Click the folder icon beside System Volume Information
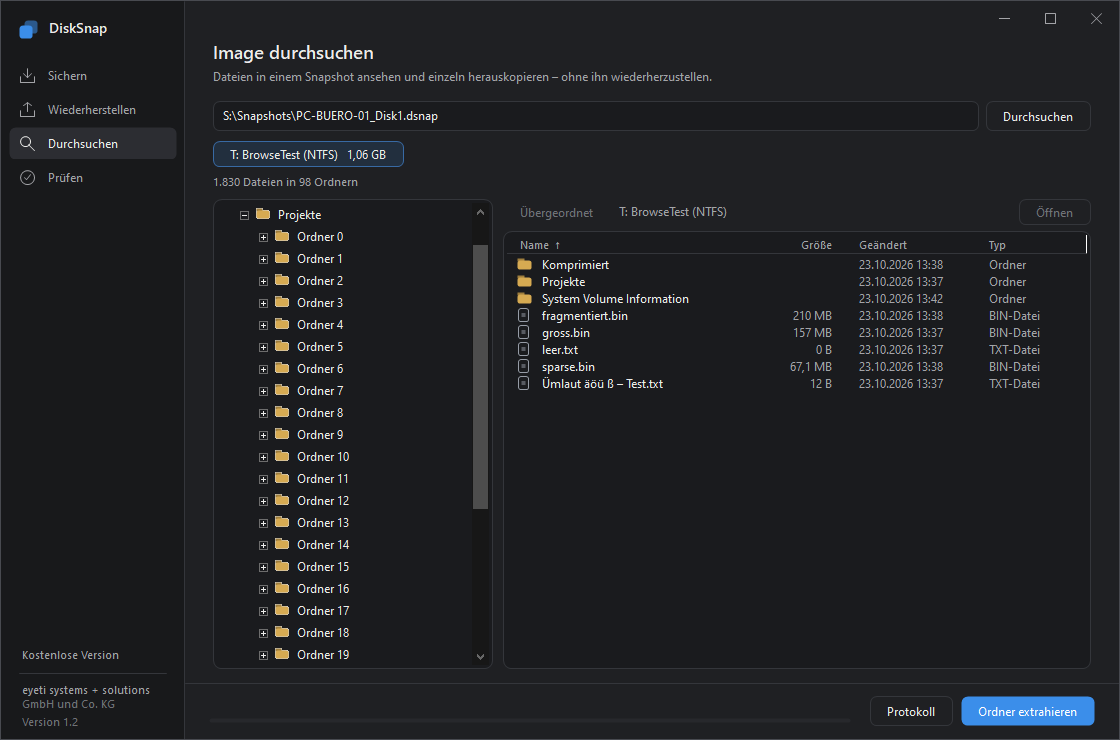Image resolution: width=1120 pixels, height=740 pixels. click(524, 299)
